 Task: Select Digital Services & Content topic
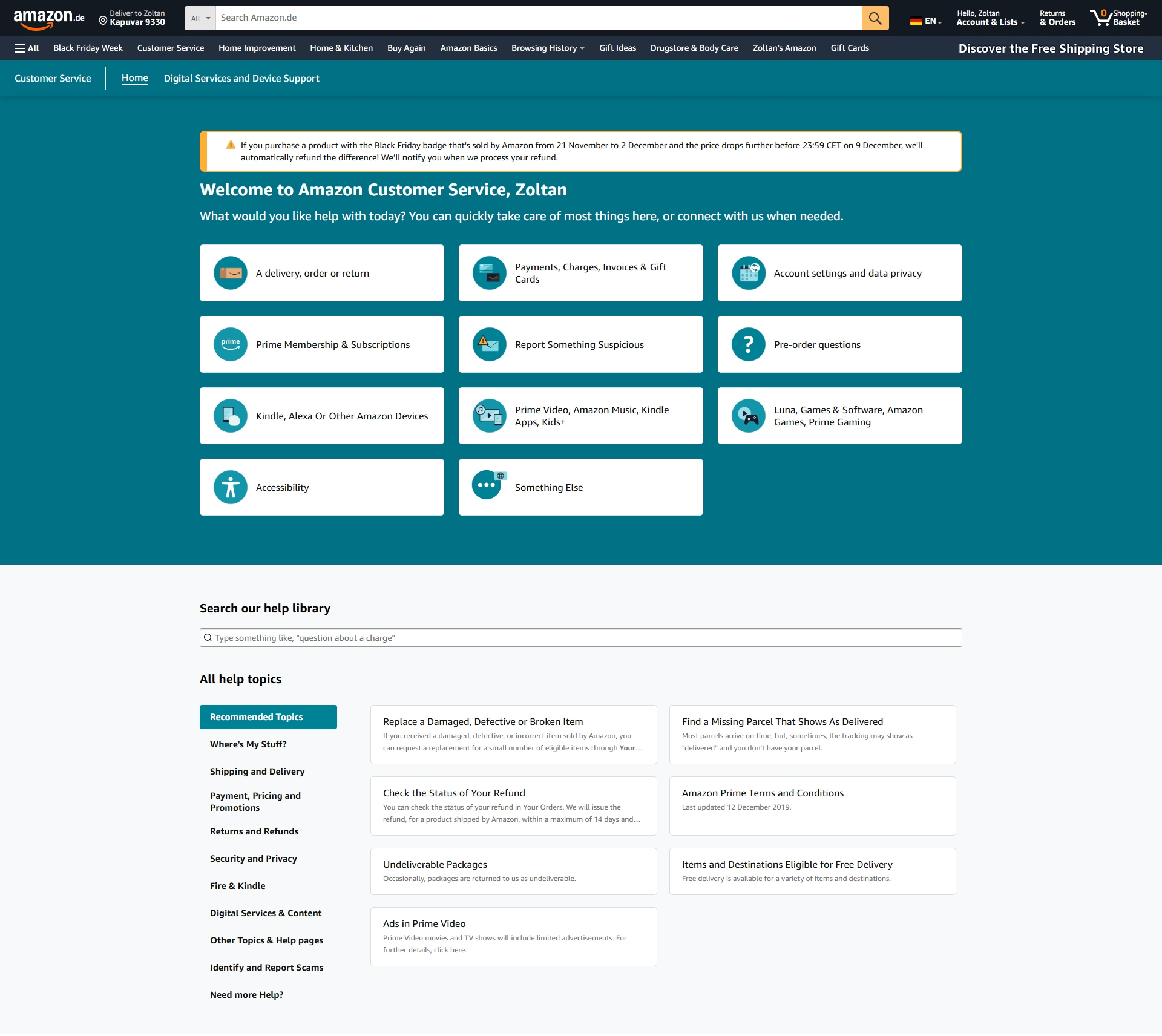pos(266,913)
